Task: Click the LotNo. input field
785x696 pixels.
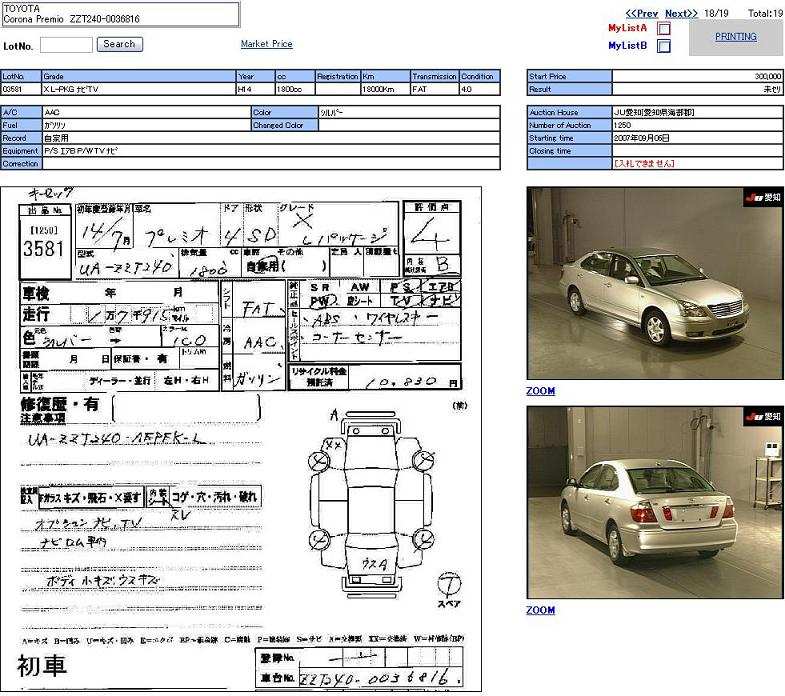Action: 66,45
